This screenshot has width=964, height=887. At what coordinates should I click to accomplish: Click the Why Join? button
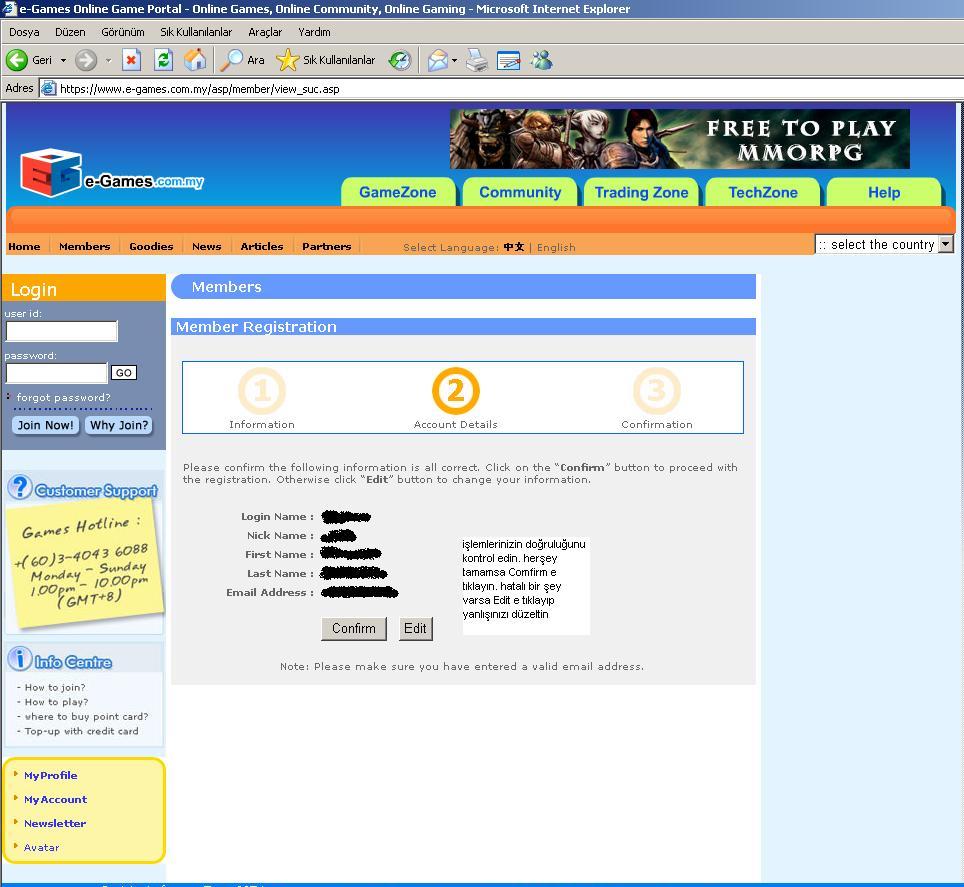click(119, 425)
